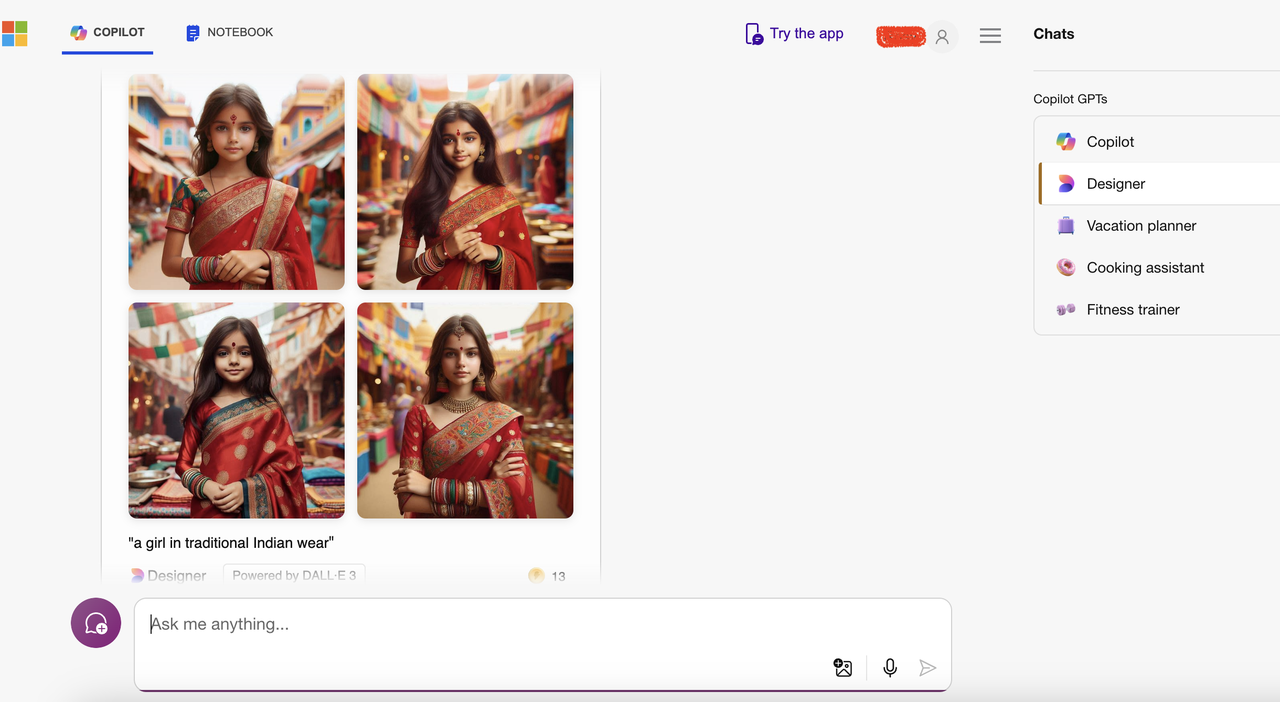Viewport: 1280px width, 702px height.
Task: Switch to the NOTEBOOK tab
Action: [x=229, y=33]
